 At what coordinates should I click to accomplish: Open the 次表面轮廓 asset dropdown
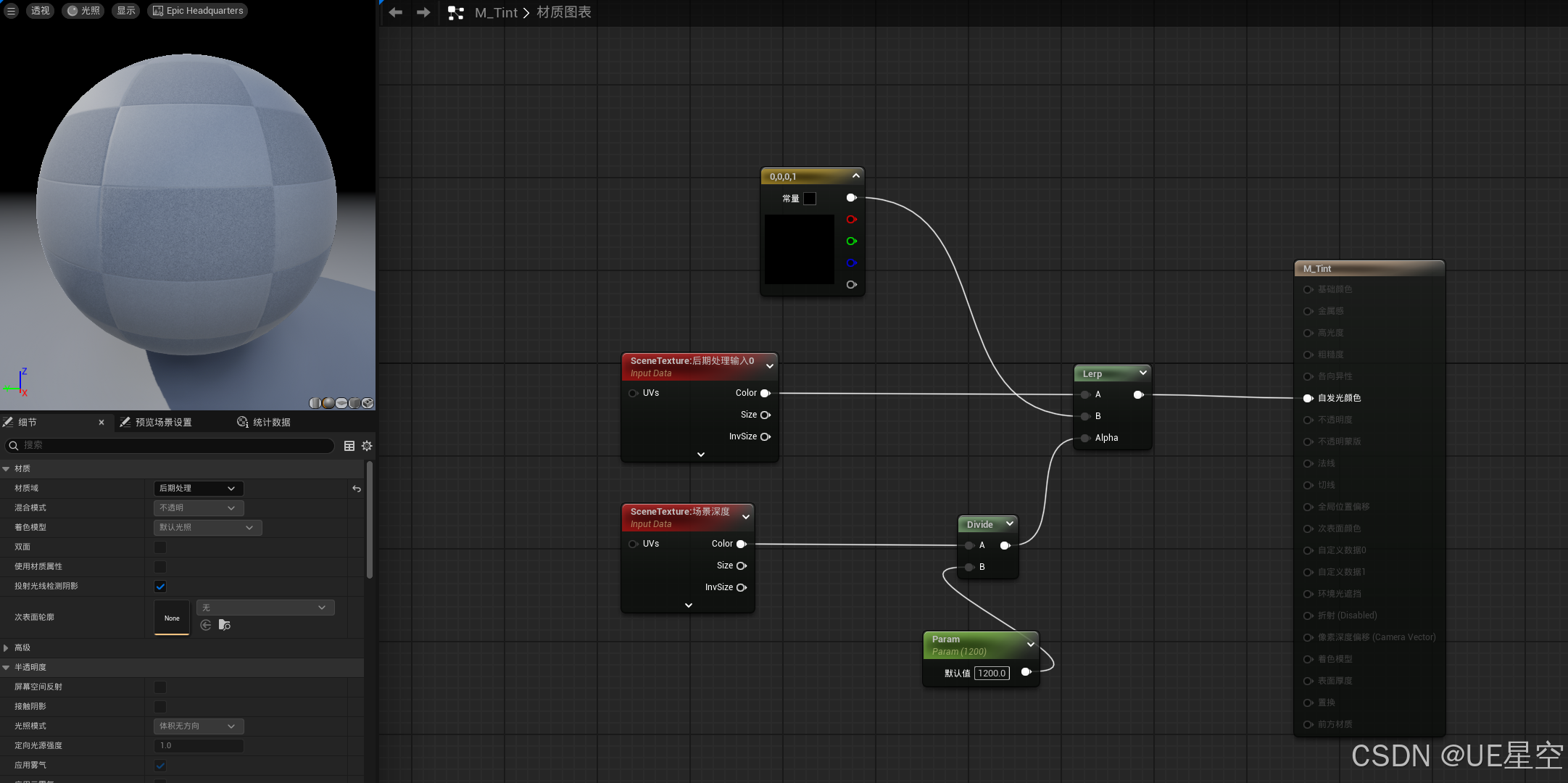[265, 608]
